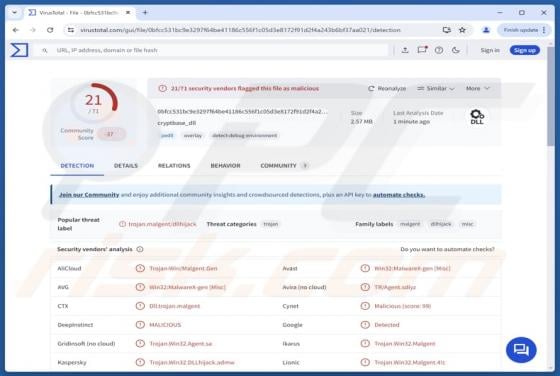Click Kaspersky result Trojan.Win32.DLLhijack.admw
This screenshot has height=376, width=560.
pos(192,362)
